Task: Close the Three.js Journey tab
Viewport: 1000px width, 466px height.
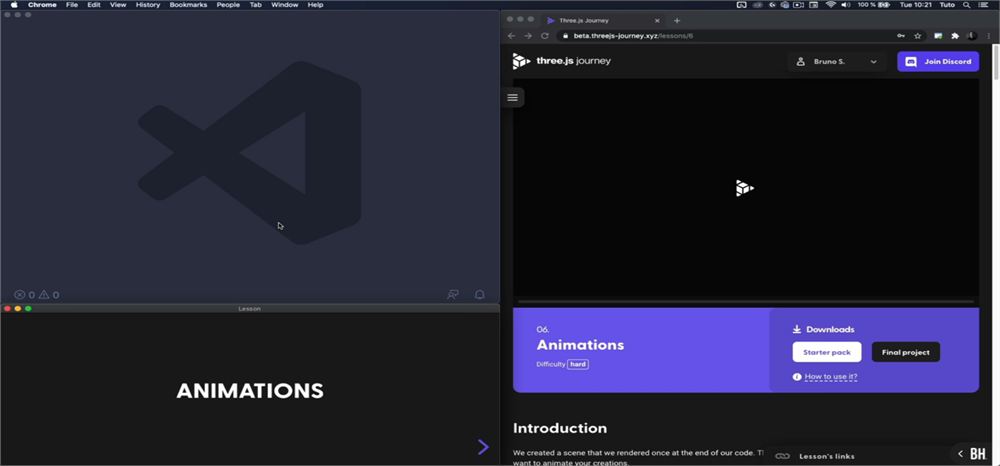Action: (657, 20)
